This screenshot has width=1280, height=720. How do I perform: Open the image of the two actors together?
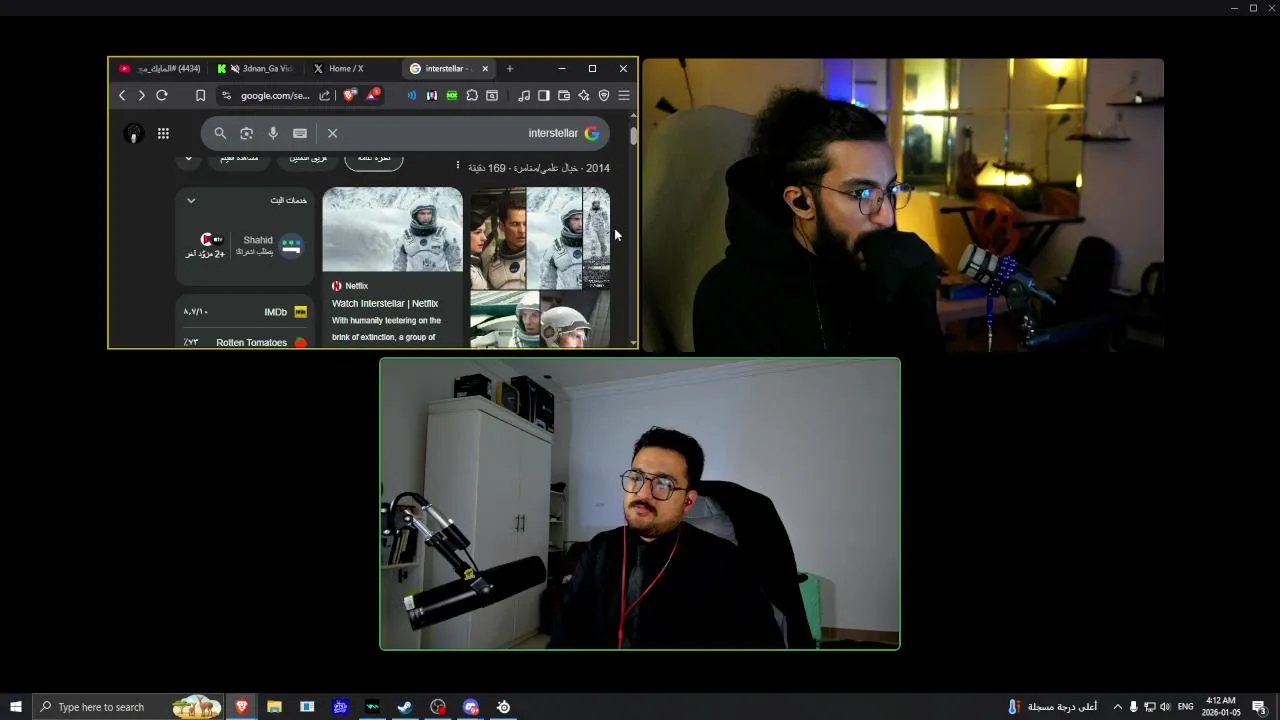498,238
